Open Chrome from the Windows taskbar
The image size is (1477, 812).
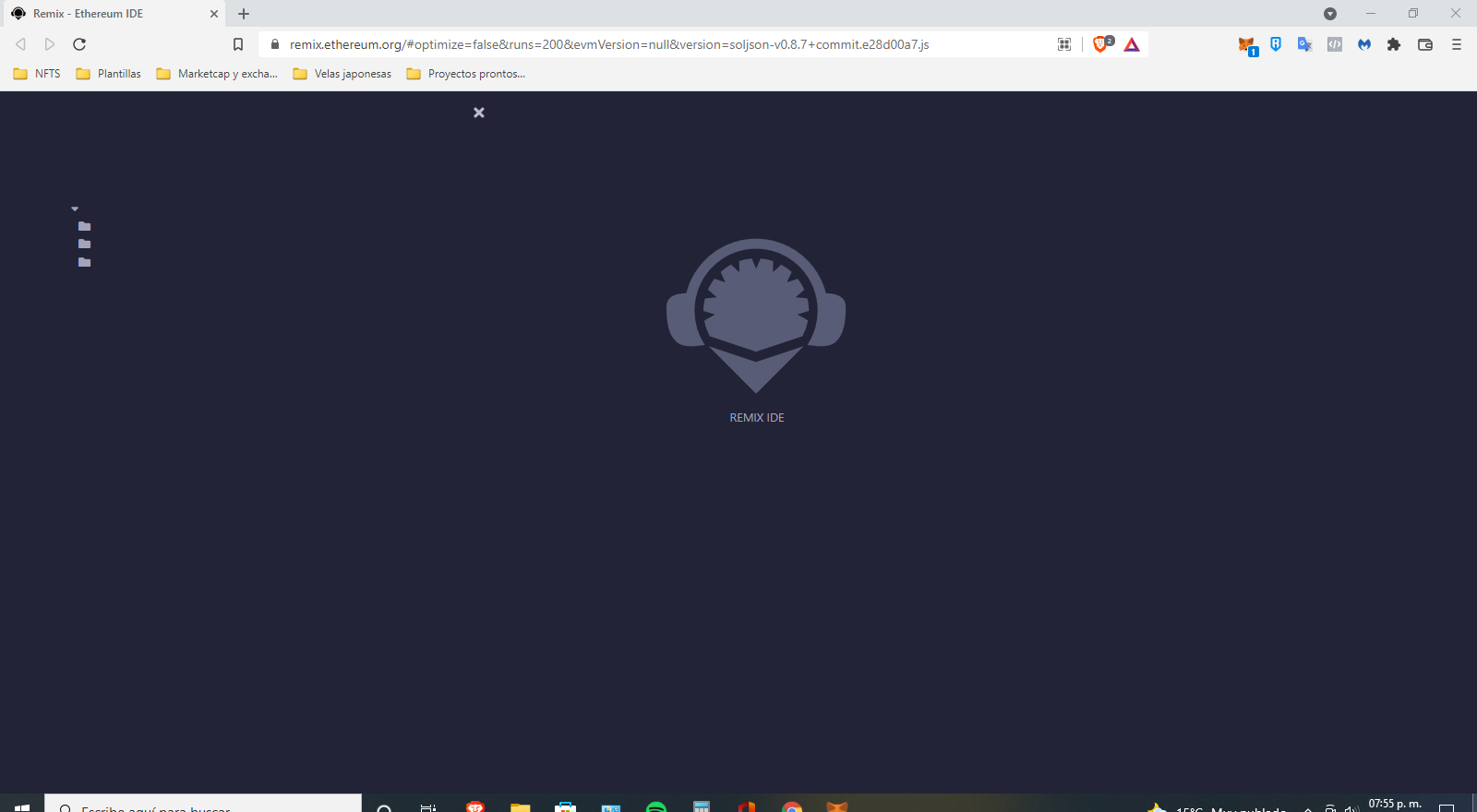pos(792,806)
